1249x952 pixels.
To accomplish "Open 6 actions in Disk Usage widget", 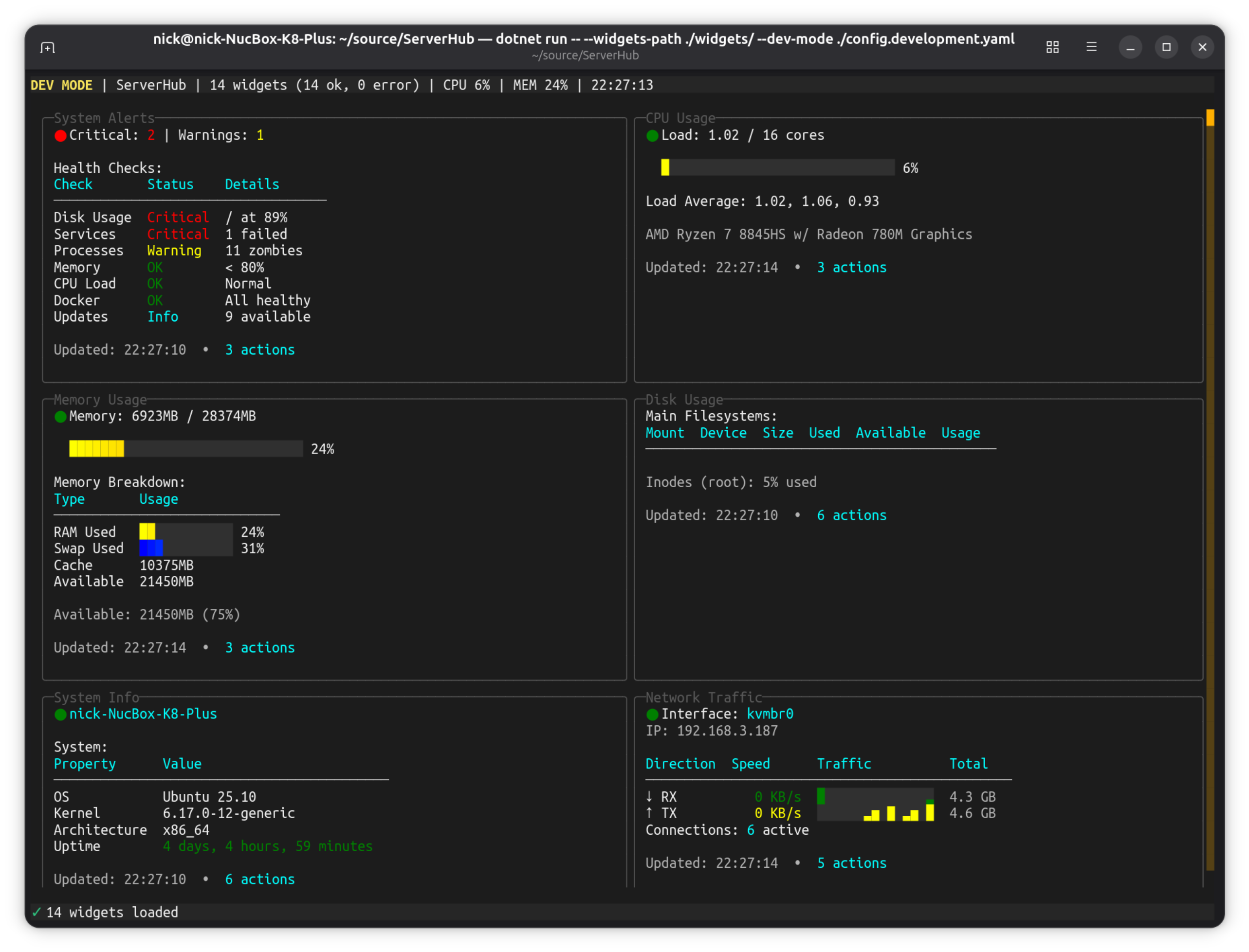I will click(852, 515).
